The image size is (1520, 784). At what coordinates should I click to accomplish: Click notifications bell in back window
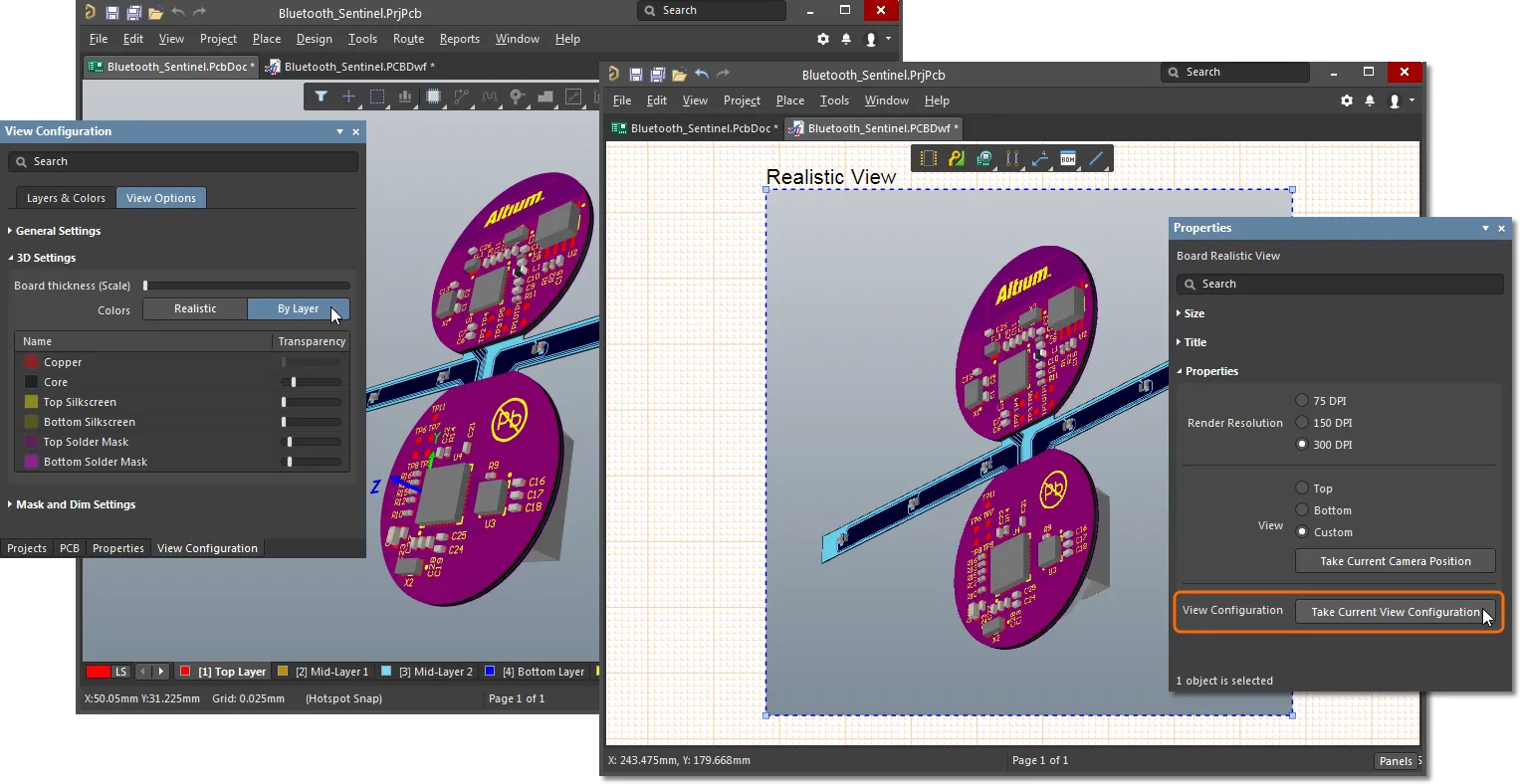point(846,39)
